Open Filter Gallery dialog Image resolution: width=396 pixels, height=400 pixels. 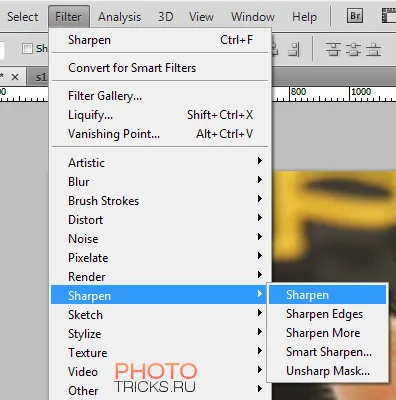(160, 96)
